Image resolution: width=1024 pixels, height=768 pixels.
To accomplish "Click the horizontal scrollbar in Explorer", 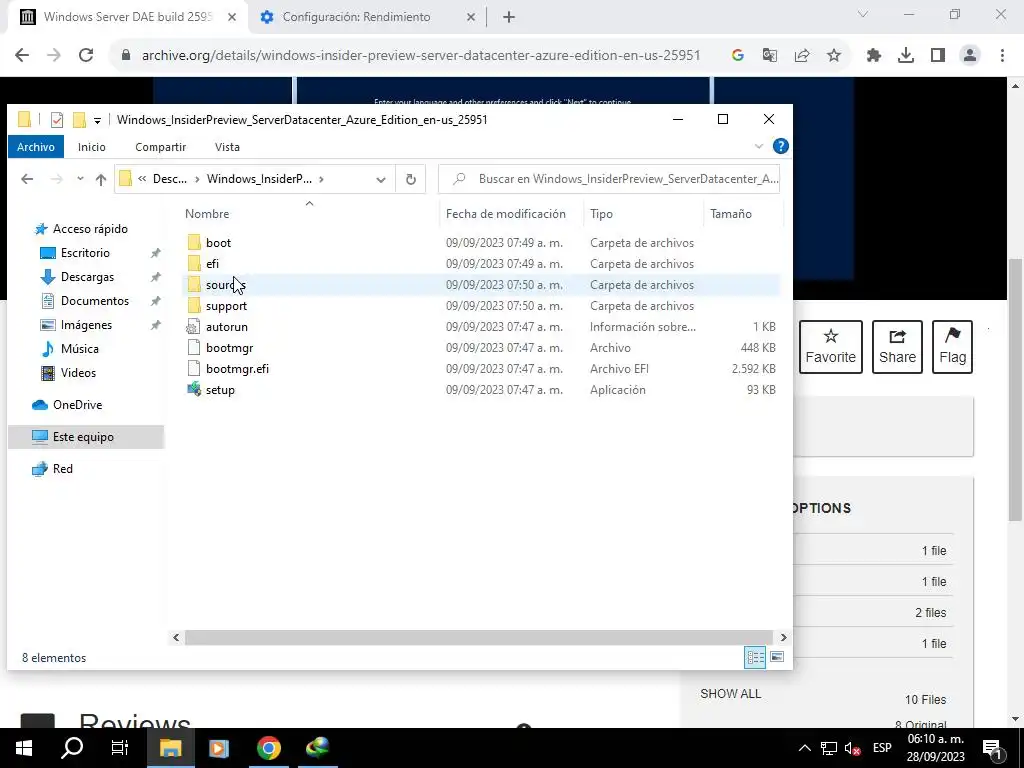I will coord(479,637).
